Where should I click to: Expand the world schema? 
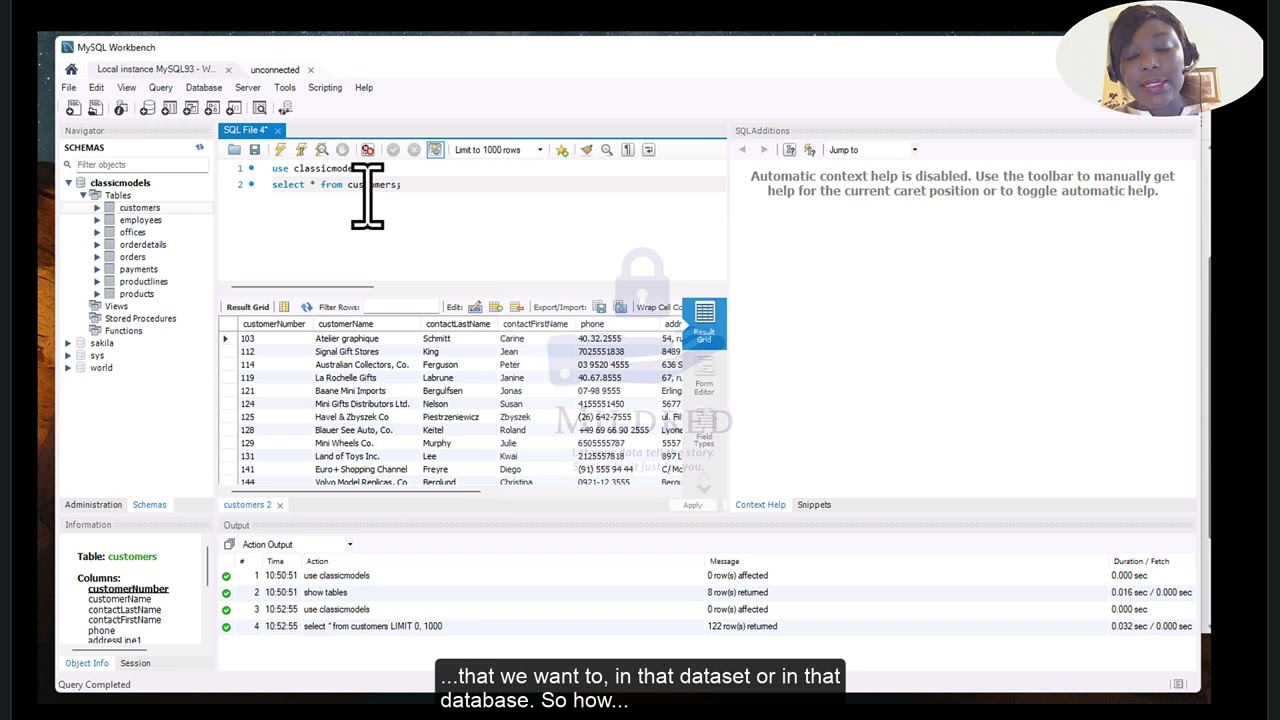[x=69, y=368]
